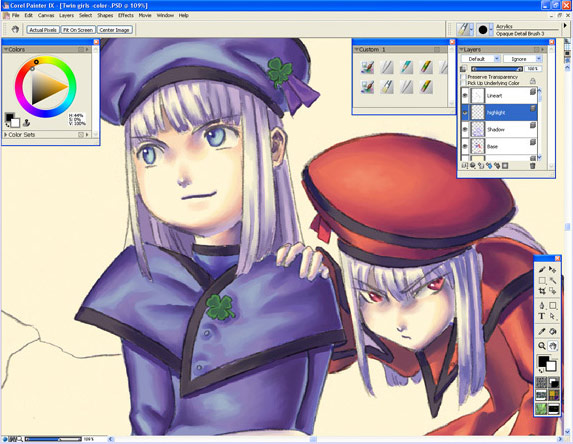Screen dimensions: 573x444
Task: Click the hand icon in the property bar
Action: point(15,29)
